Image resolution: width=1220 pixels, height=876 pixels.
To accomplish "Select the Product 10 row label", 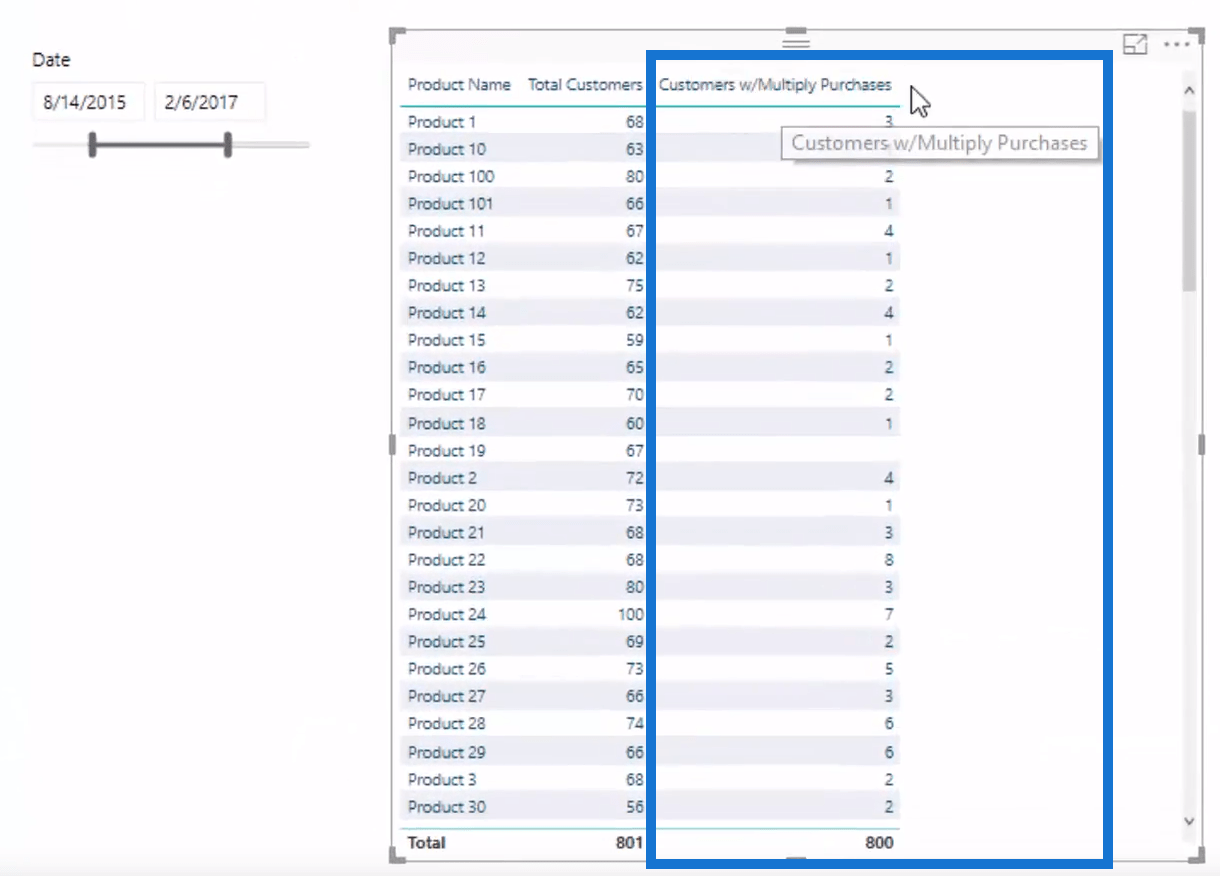I will 447,149.
